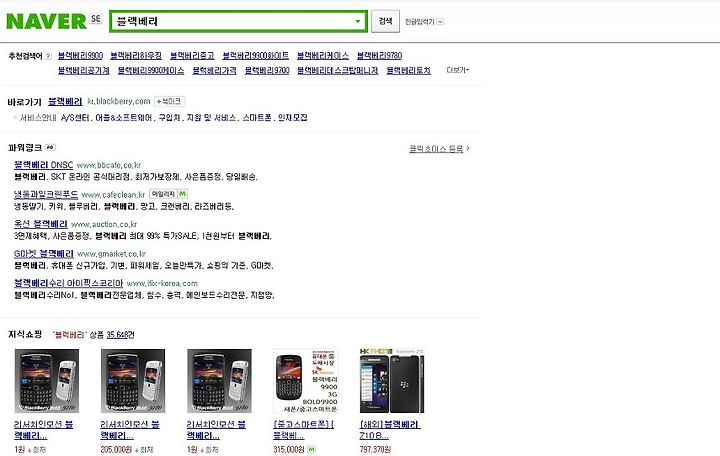
Task: Open the 블랙베리수리 아이픽스코리아 ad link
Action: pos(68,283)
